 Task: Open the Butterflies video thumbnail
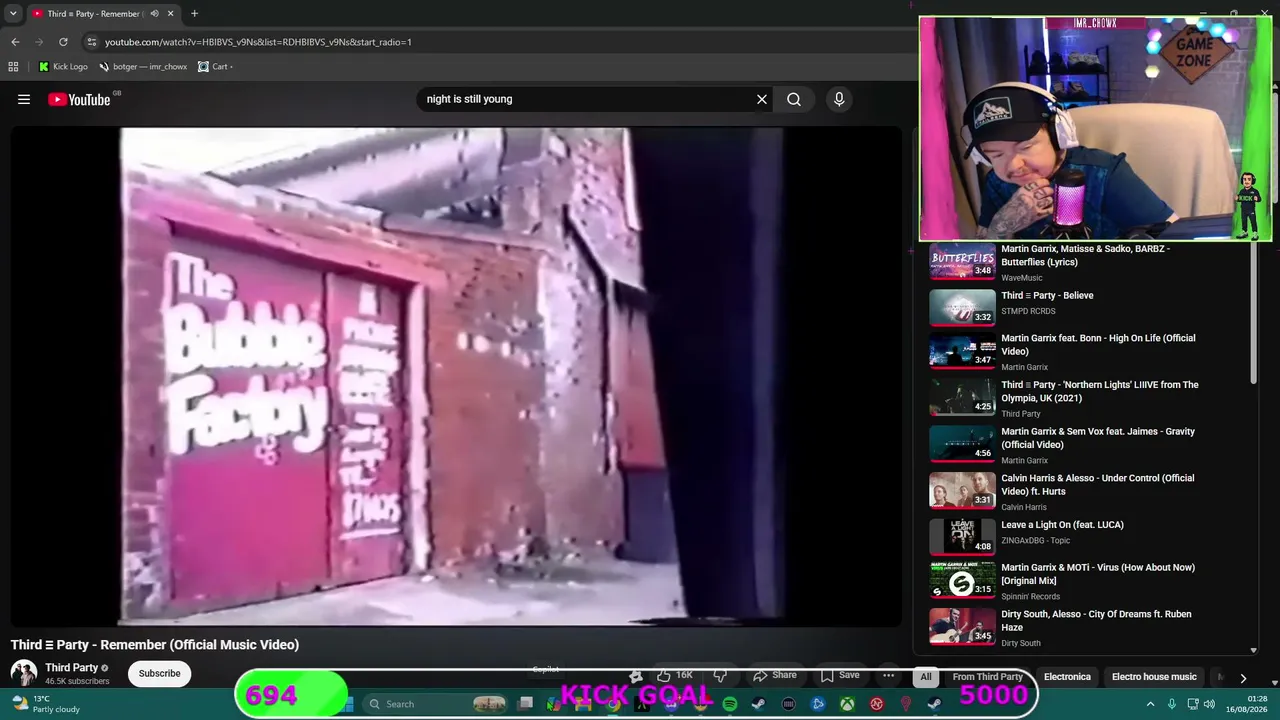962,262
